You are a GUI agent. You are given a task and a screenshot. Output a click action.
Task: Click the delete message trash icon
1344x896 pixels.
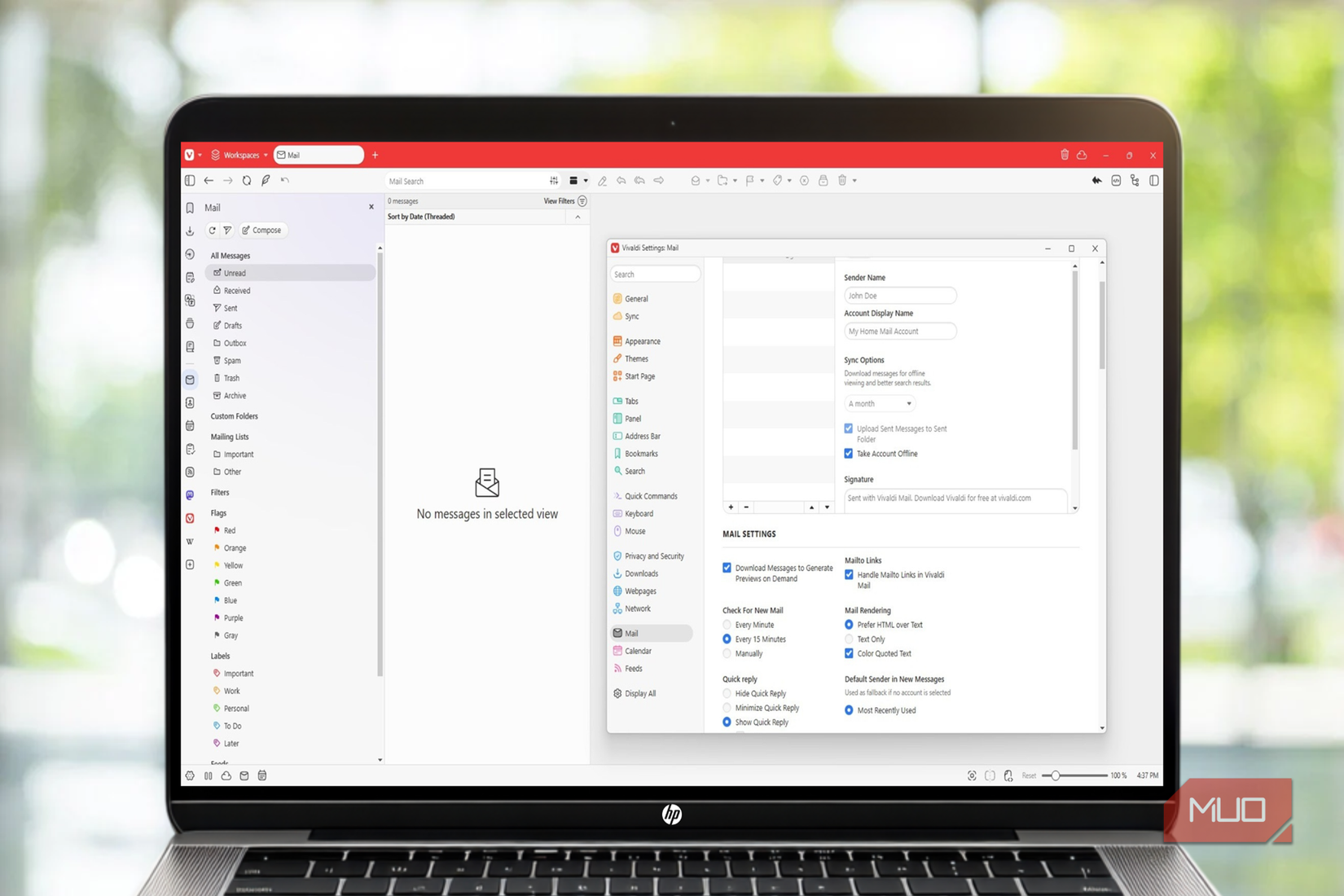[x=842, y=181]
